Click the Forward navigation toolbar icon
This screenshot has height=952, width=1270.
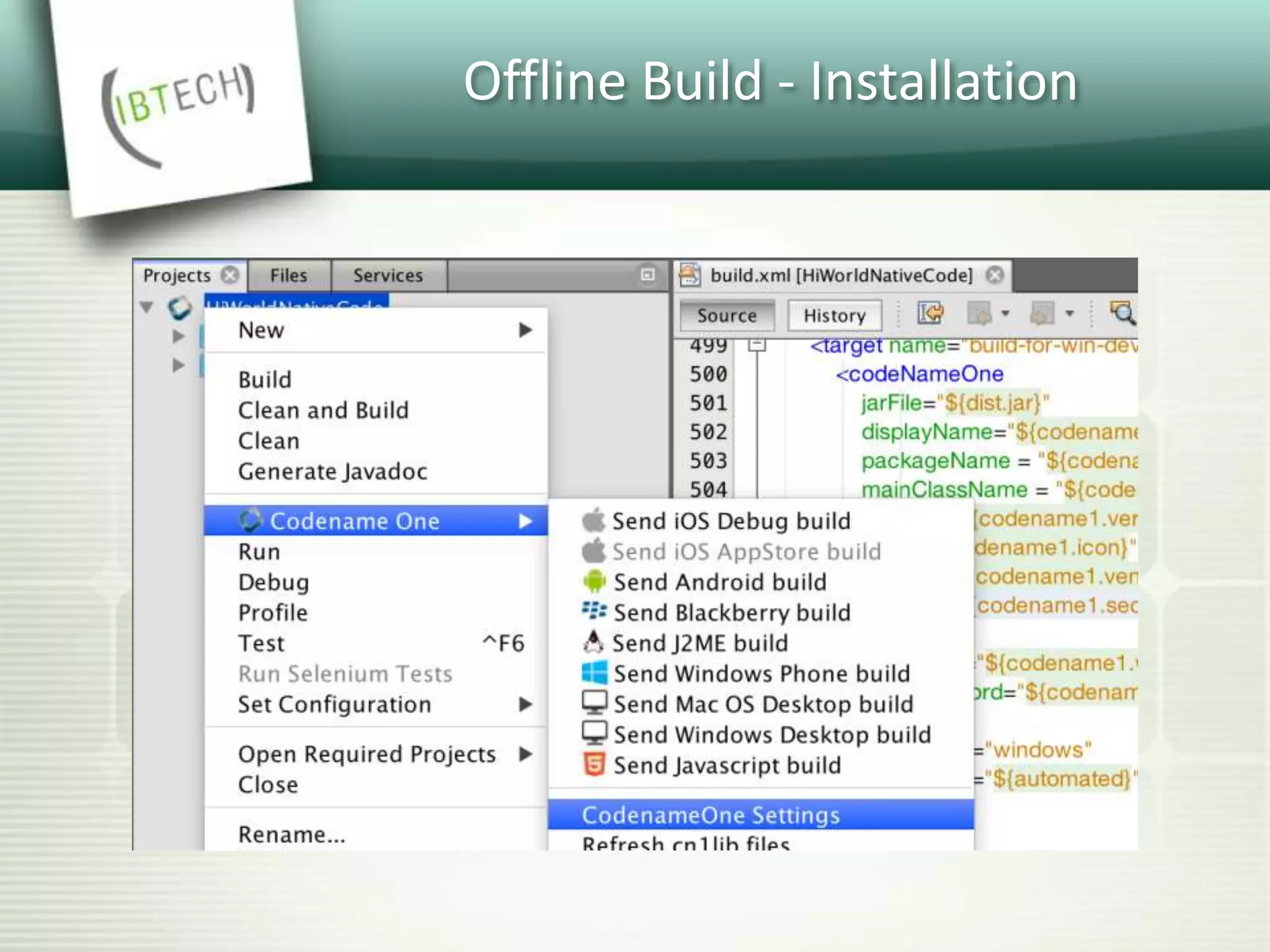pyautogui.click(x=1042, y=314)
